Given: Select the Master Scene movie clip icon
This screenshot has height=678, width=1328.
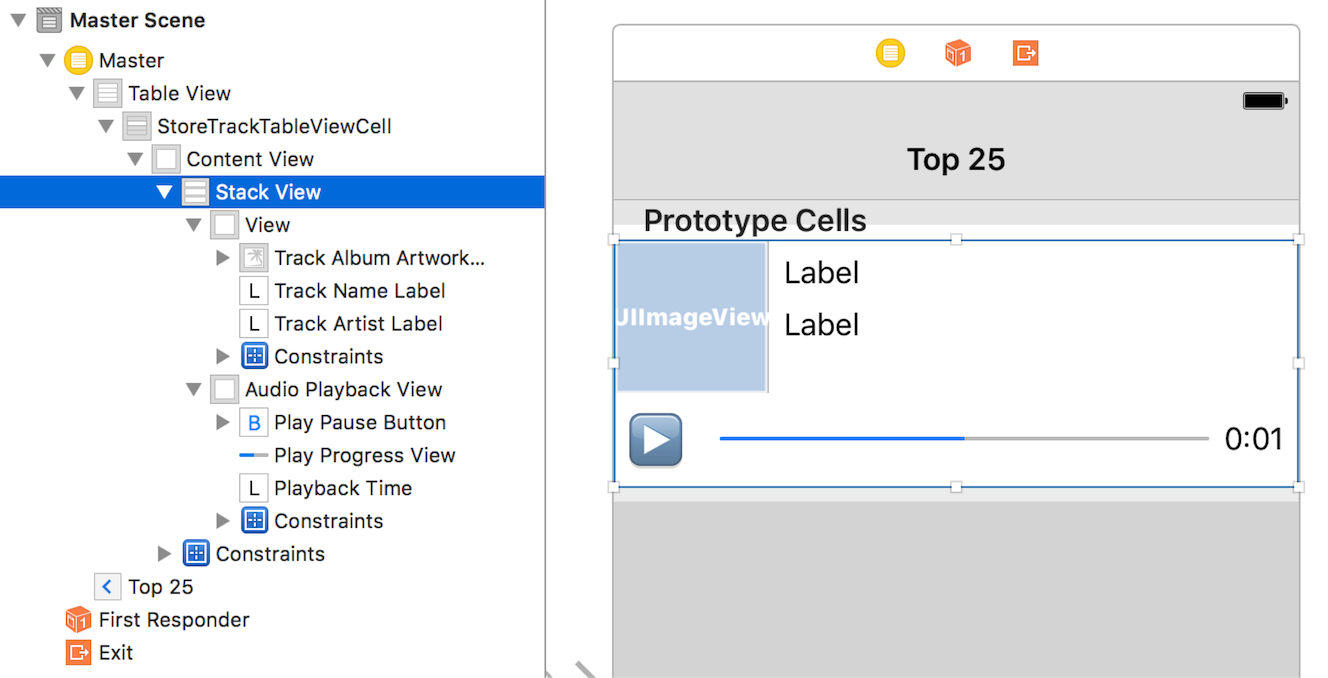Looking at the screenshot, I should pos(49,19).
